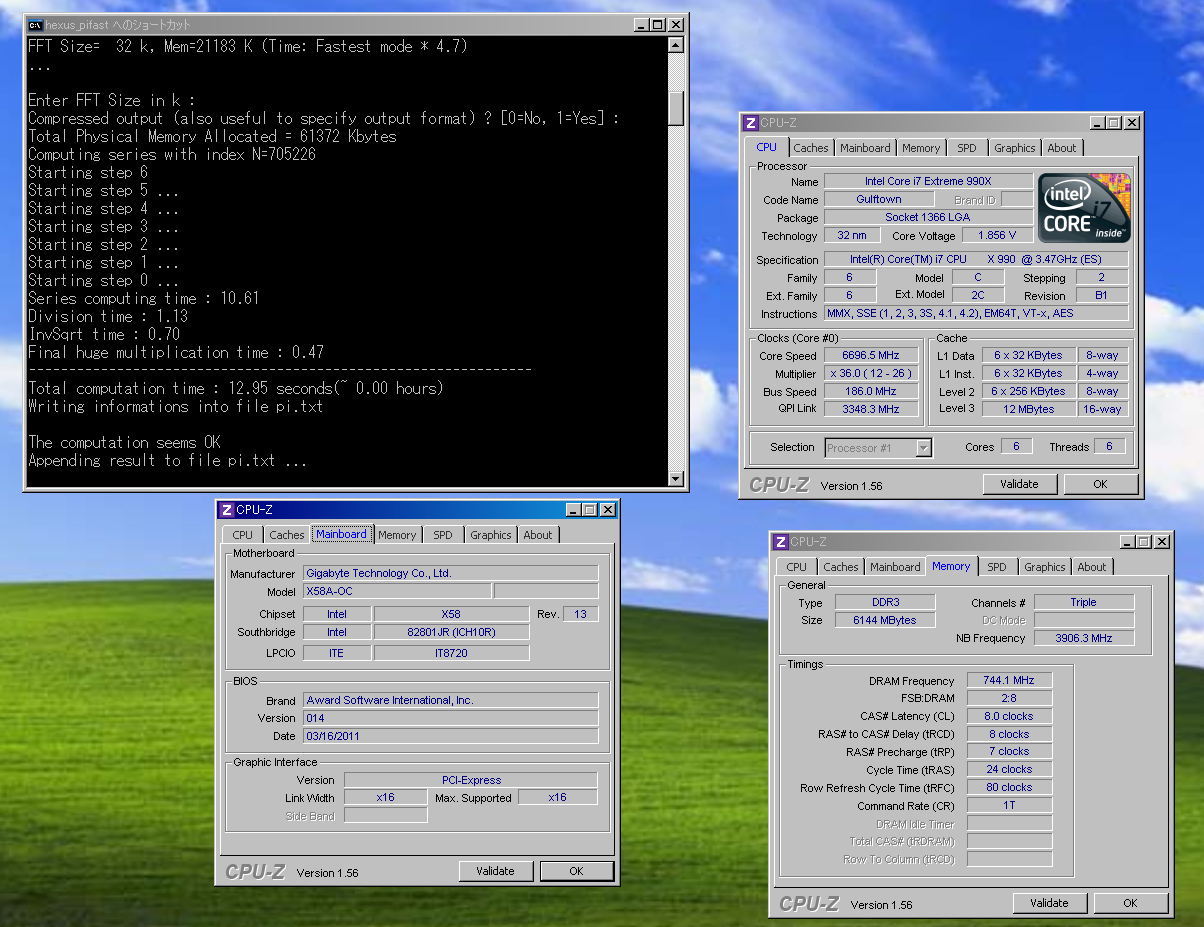Click OK in the Memory window
The image size is (1204, 927).
[x=1130, y=903]
